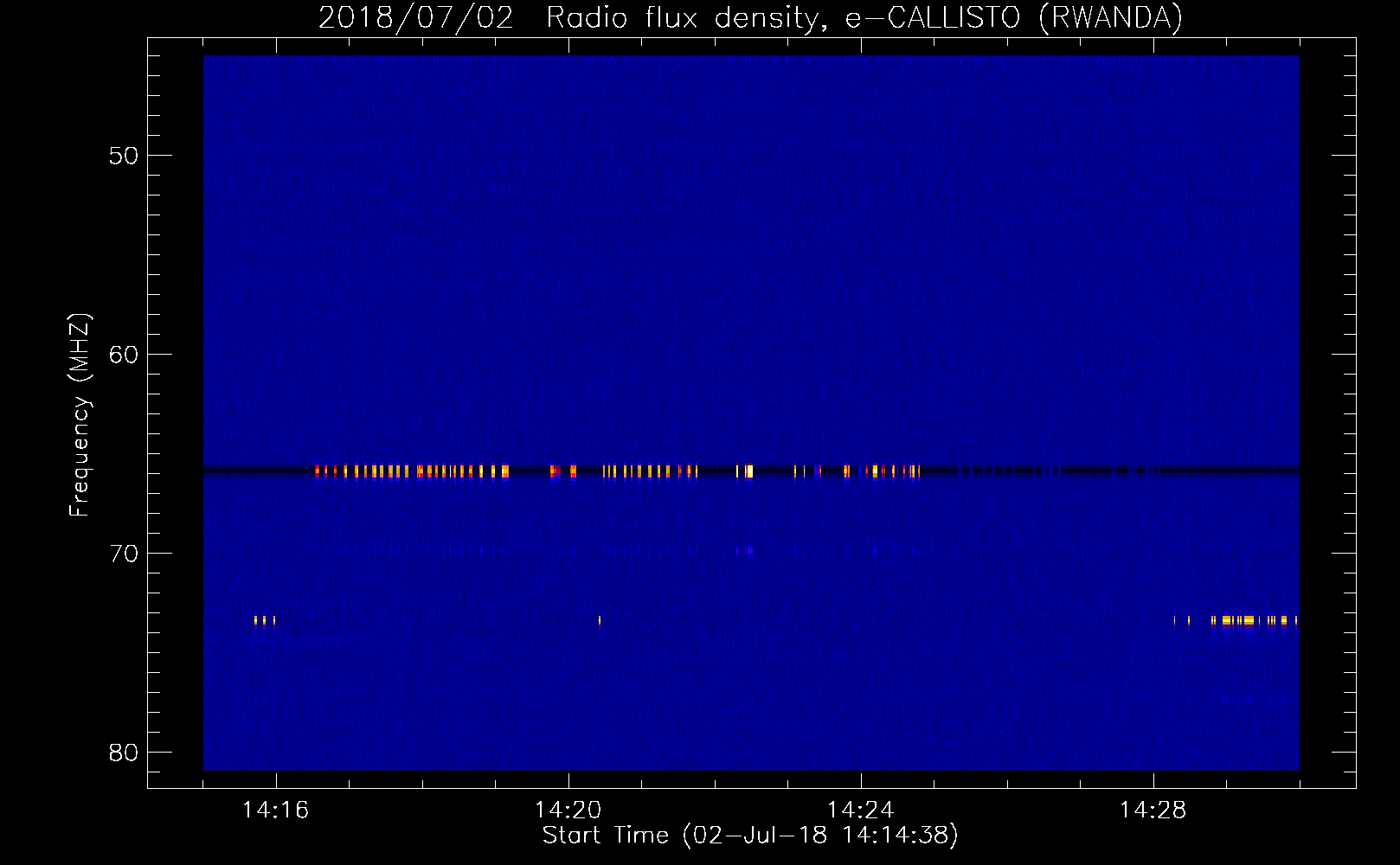The width and height of the screenshot is (1400, 865).
Task: Click the 'Start Time (02-Jul-18 14:14:38)' label
Action: [x=750, y=836]
